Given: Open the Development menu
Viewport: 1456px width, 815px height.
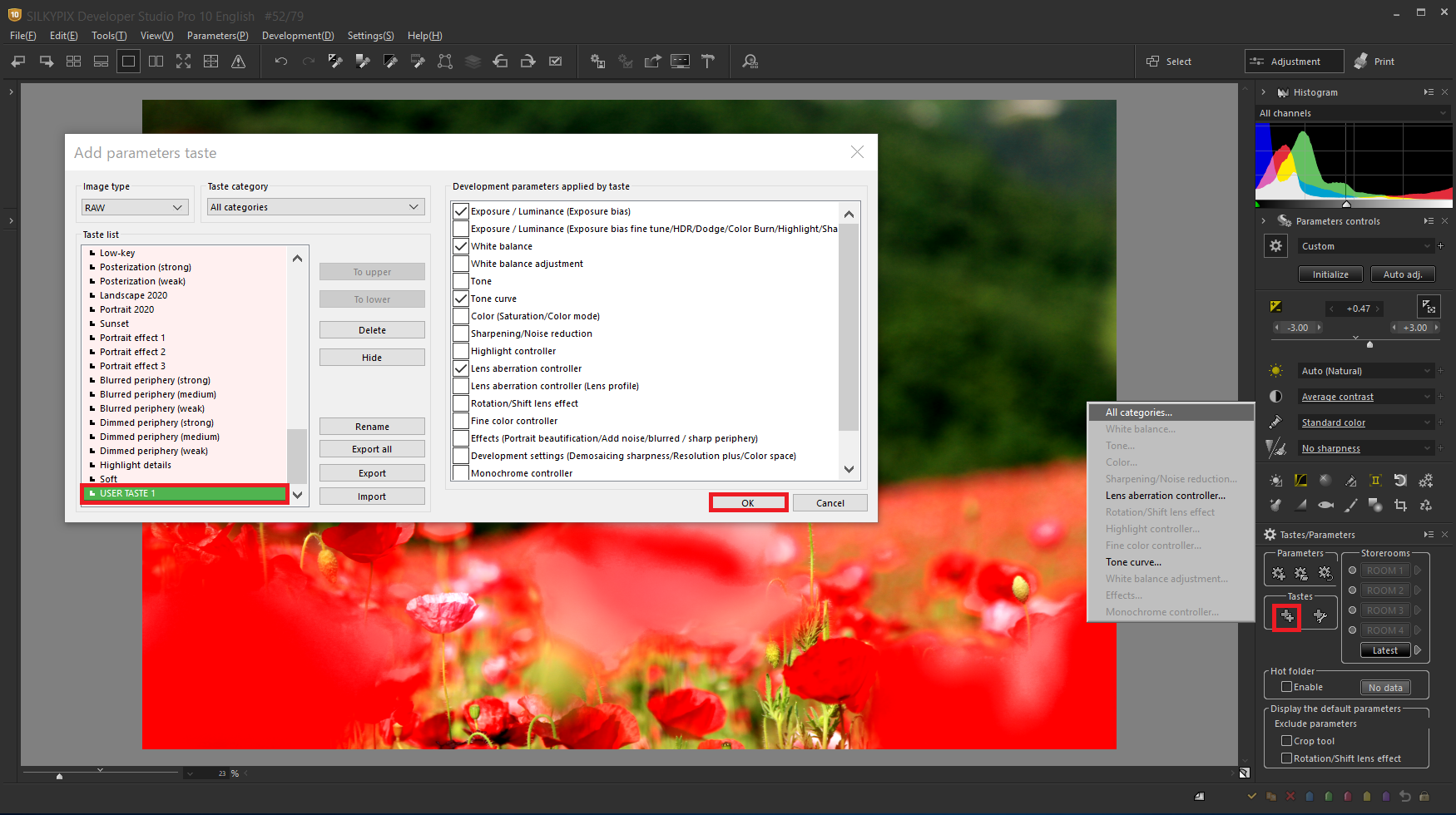Looking at the screenshot, I should 298,36.
